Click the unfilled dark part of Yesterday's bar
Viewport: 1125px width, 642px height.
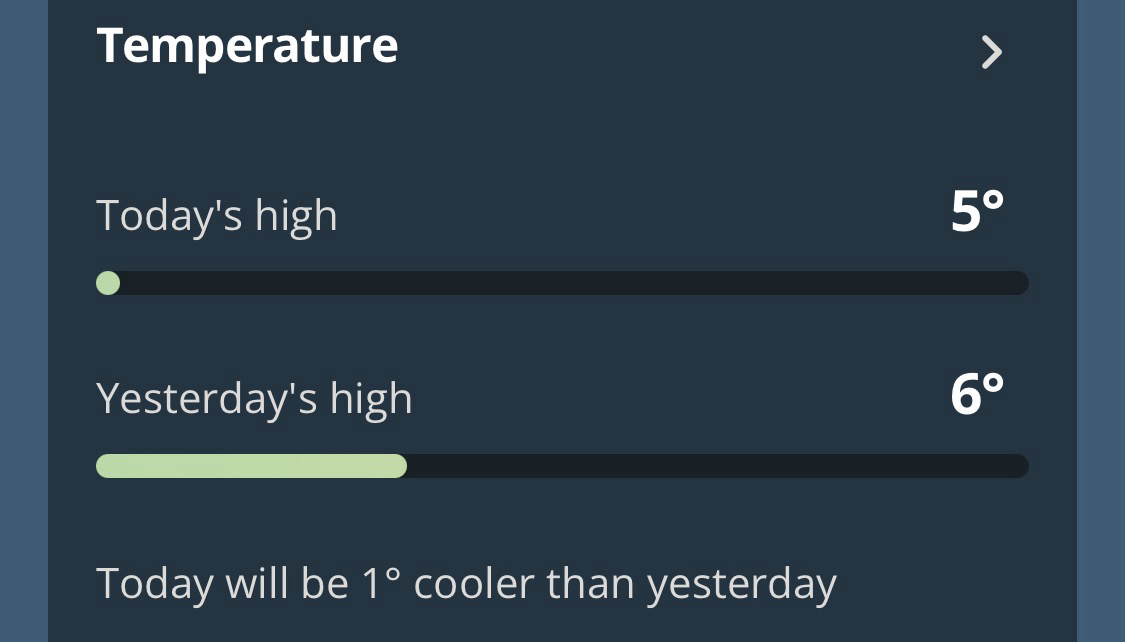click(715, 466)
